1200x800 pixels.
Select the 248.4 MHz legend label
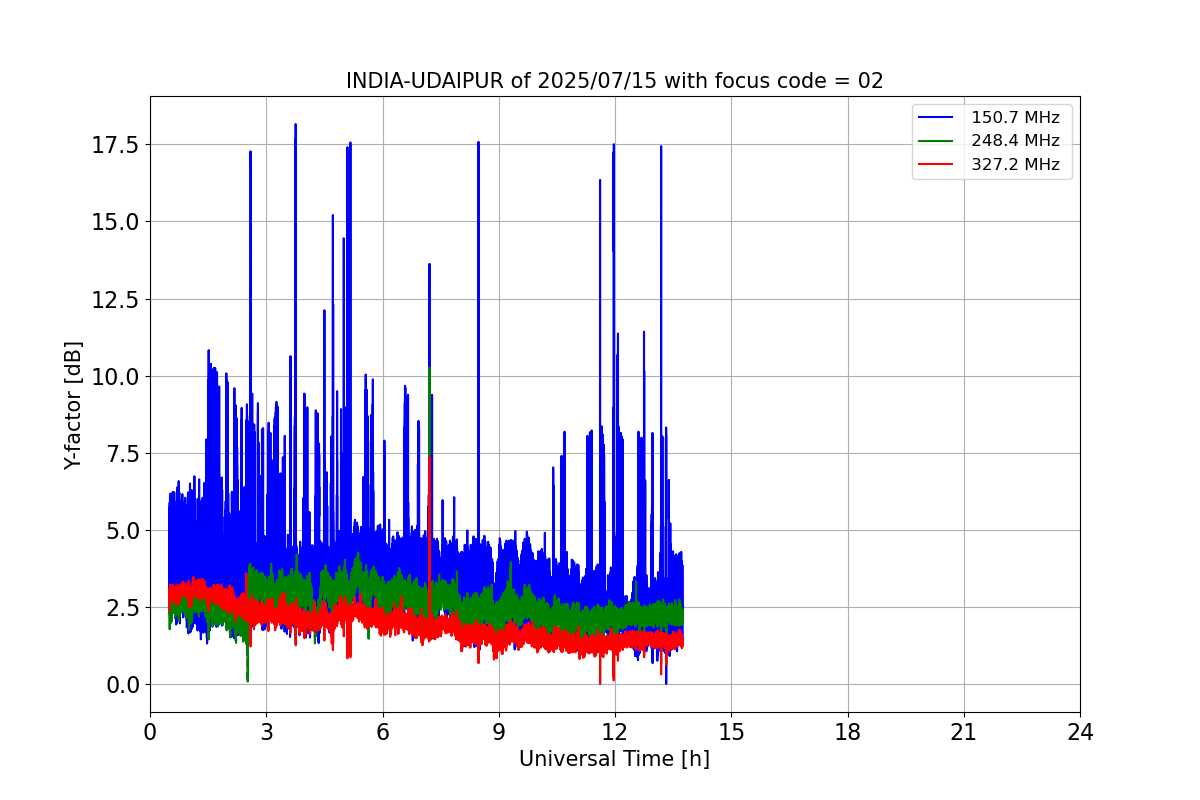[1015, 141]
